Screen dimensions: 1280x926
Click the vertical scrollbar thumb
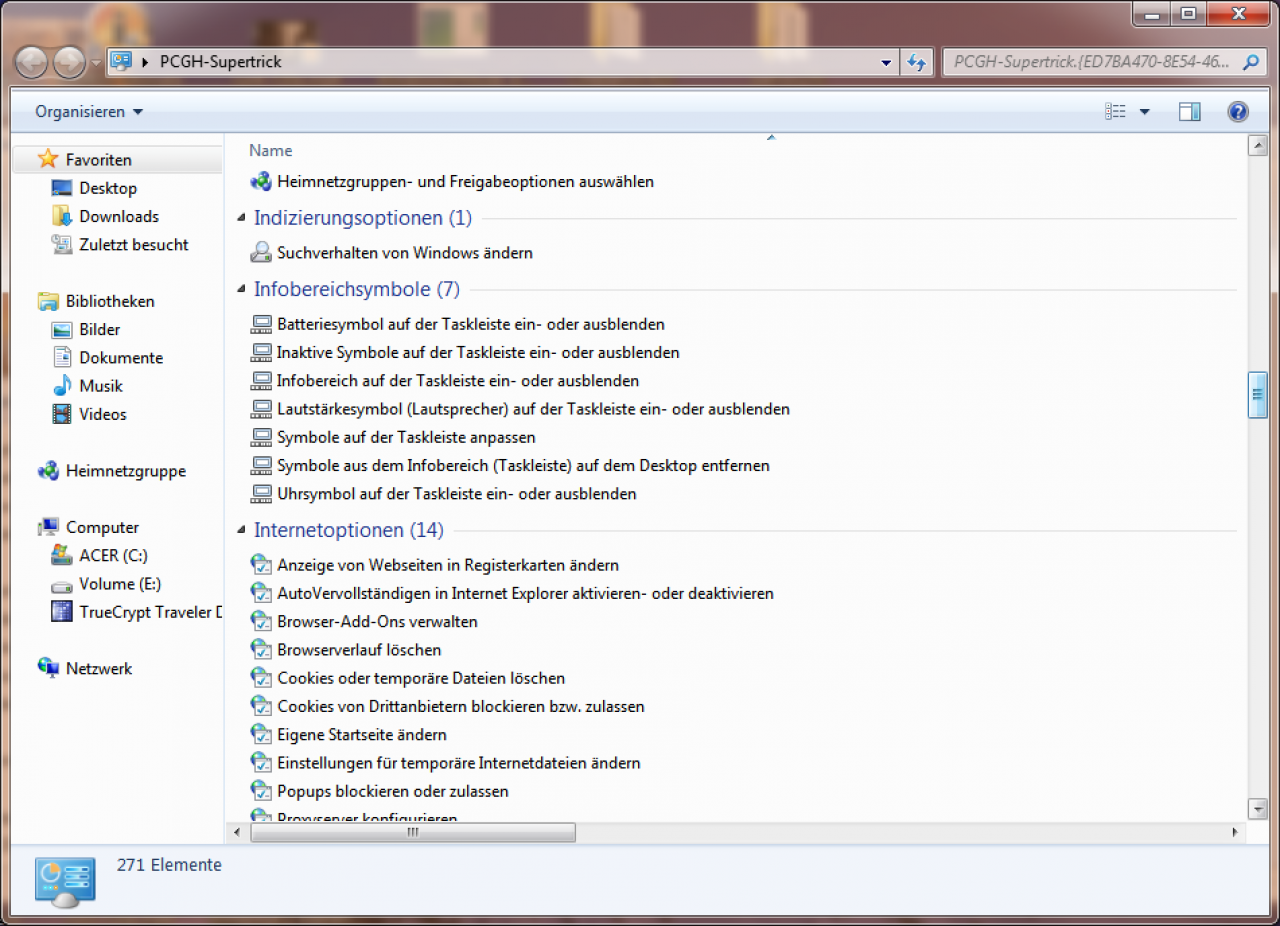(x=1258, y=393)
